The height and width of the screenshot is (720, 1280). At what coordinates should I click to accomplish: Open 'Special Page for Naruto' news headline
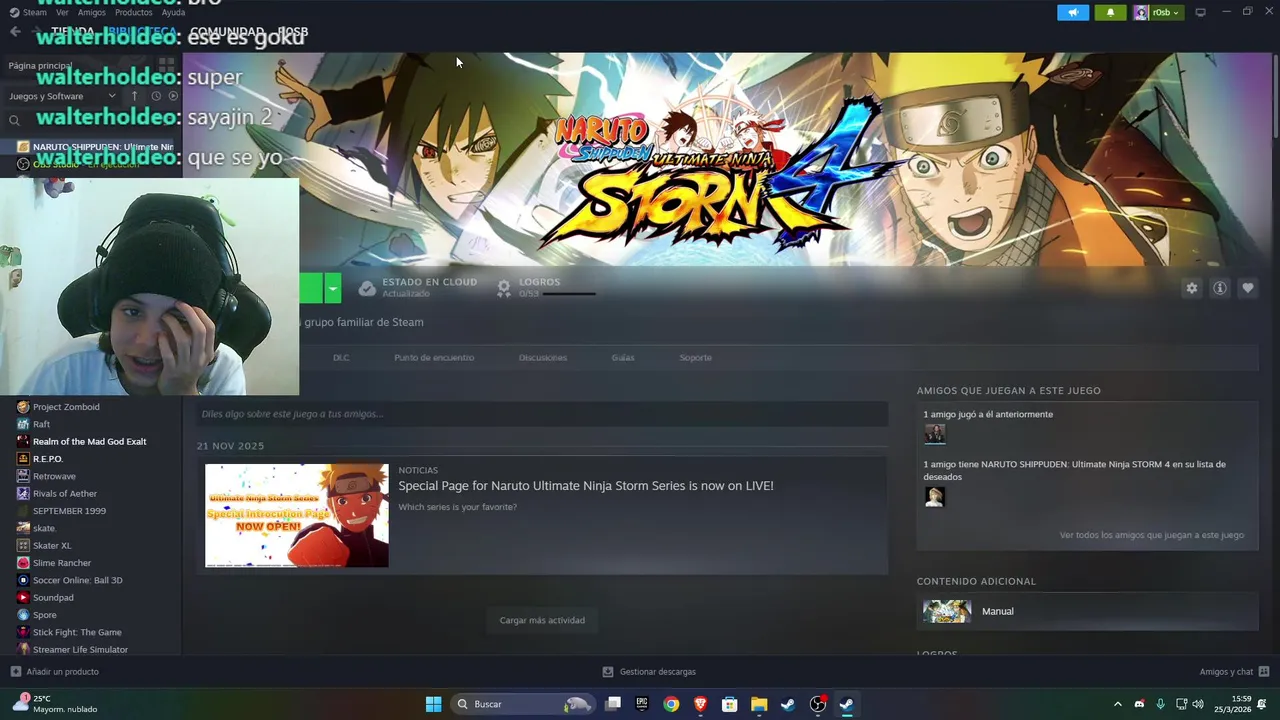[x=586, y=486]
